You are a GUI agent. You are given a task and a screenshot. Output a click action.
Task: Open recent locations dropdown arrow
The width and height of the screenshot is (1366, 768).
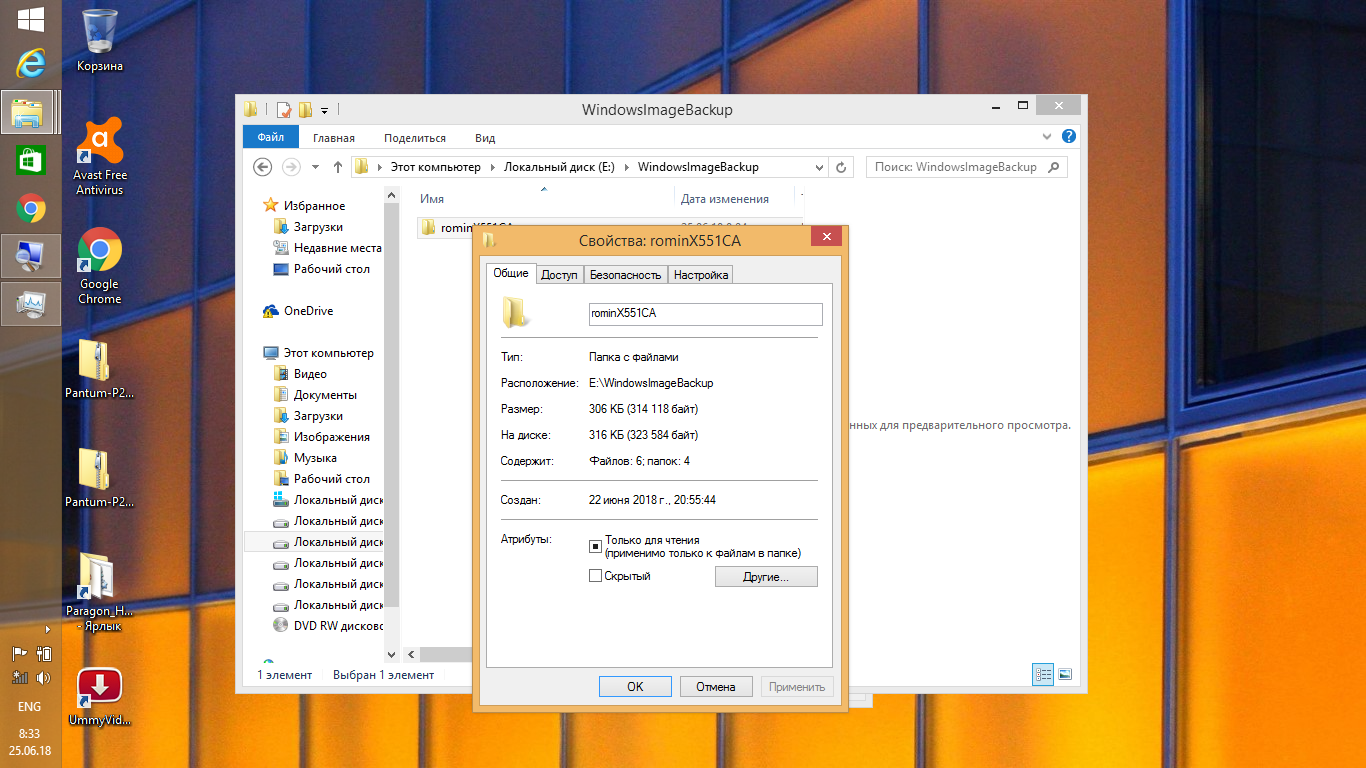click(316, 167)
